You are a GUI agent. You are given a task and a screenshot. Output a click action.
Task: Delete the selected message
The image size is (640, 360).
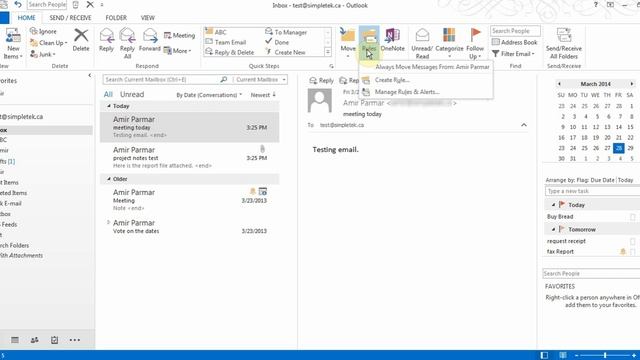pyautogui.click(x=81, y=40)
